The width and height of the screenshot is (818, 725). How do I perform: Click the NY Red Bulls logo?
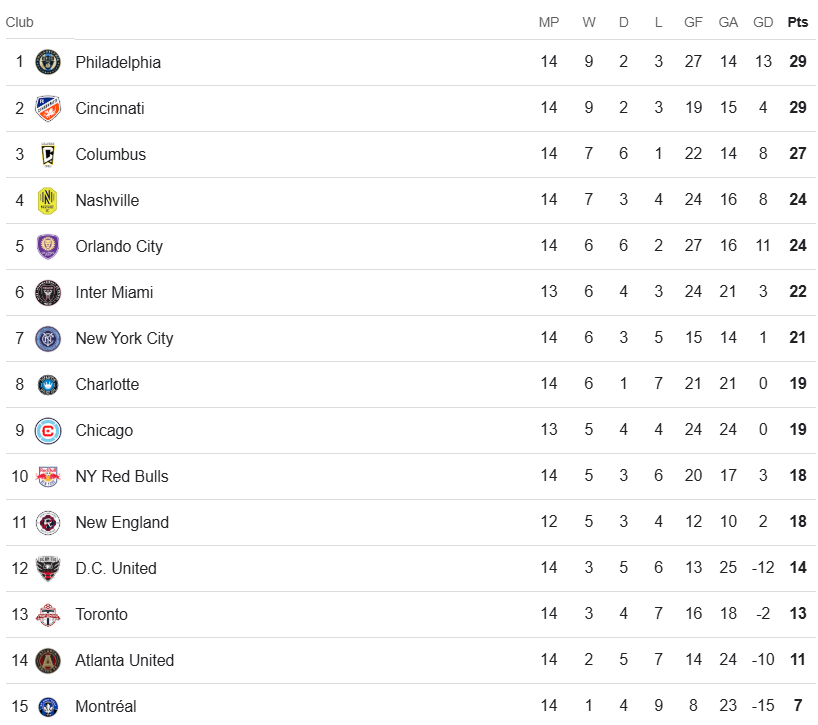[x=48, y=476]
